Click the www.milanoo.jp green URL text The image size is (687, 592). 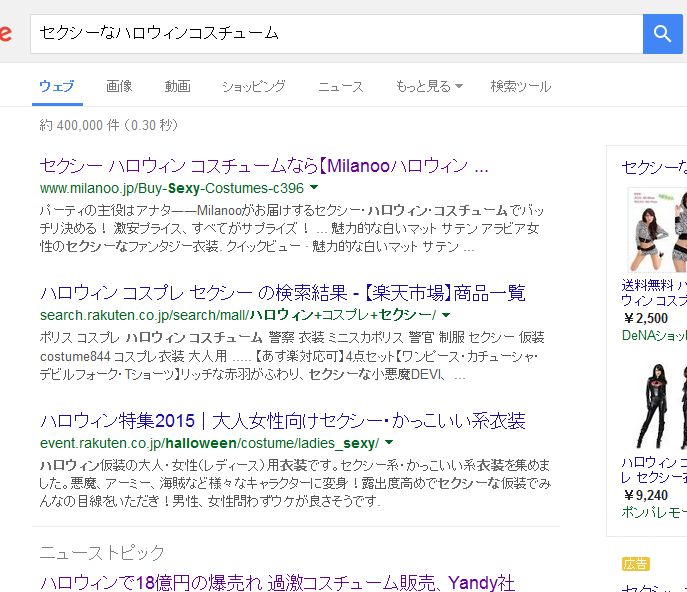(172, 188)
